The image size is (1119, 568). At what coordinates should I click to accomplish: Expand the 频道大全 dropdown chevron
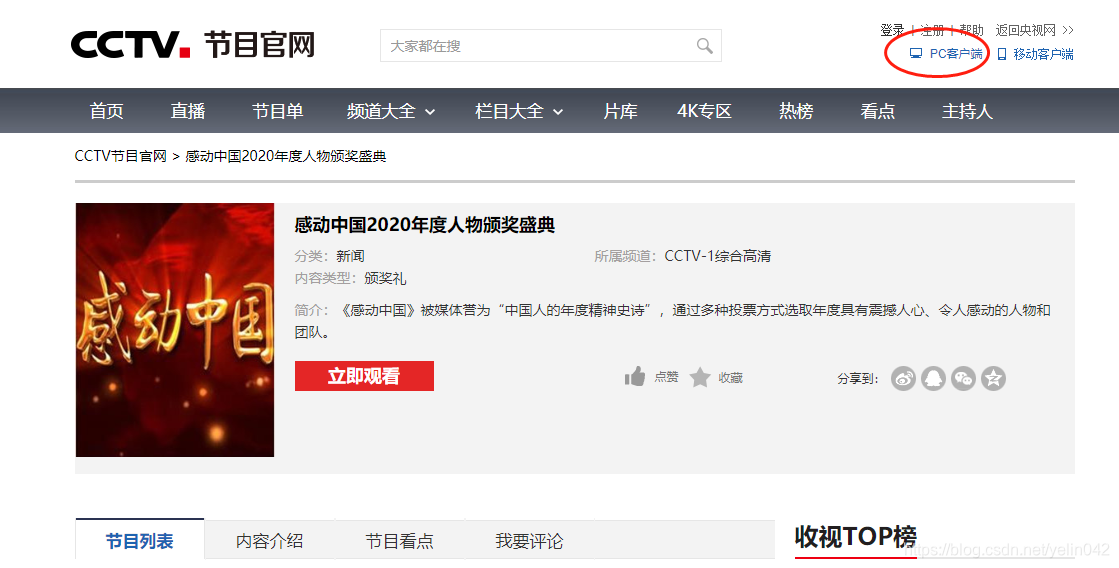point(430,112)
